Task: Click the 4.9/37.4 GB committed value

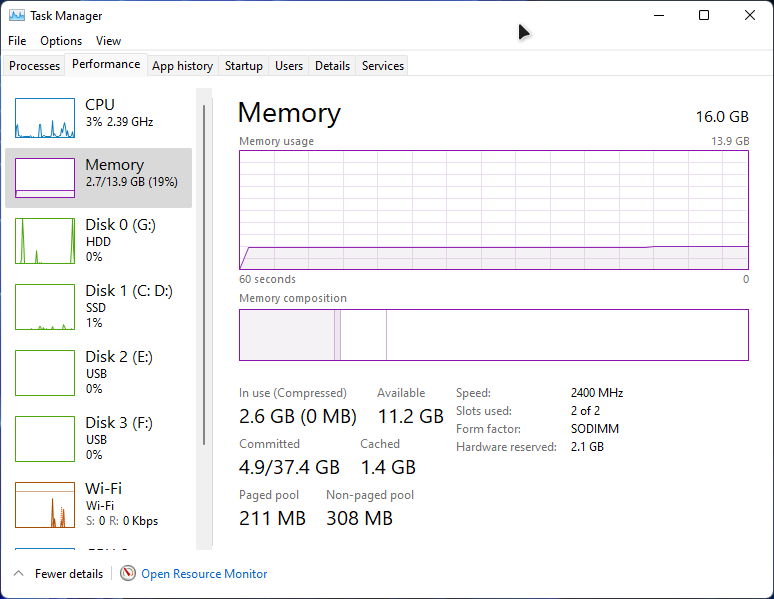Action: point(289,467)
